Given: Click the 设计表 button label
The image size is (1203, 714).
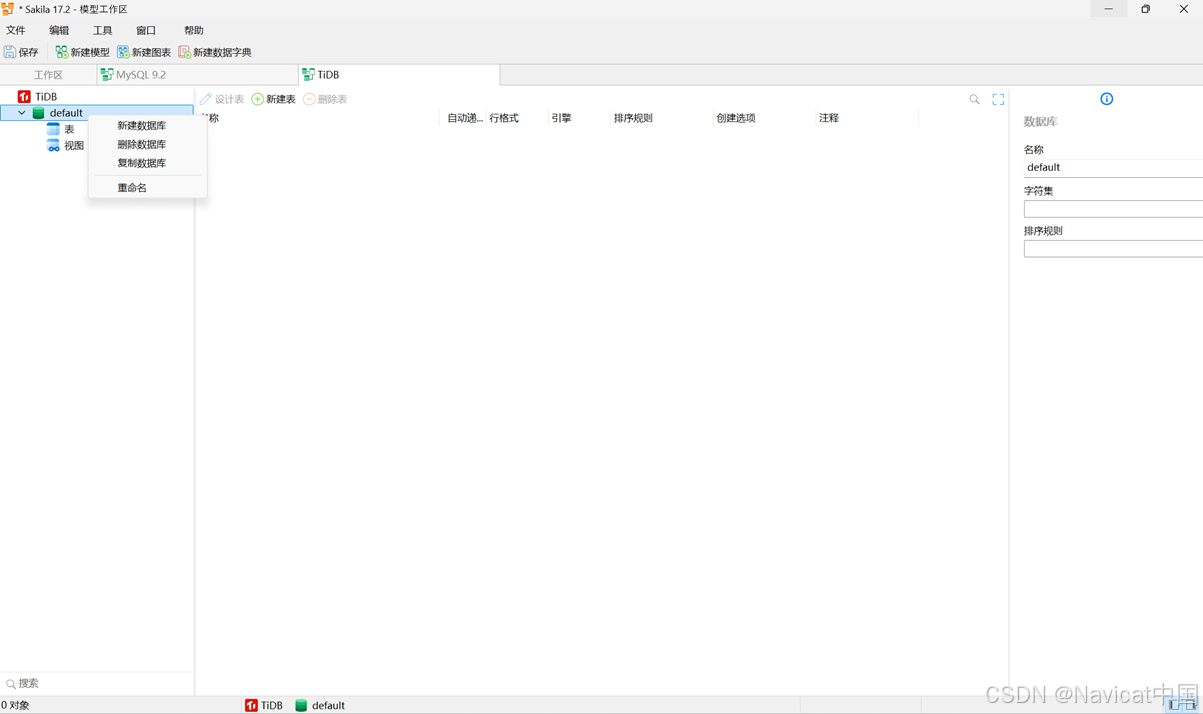Looking at the screenshot, I should pos(229,99).
